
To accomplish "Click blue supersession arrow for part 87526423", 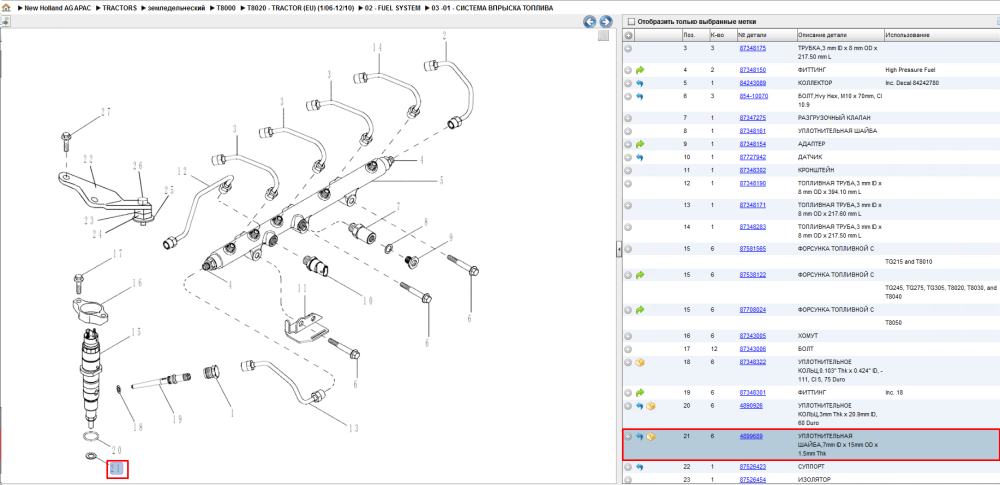I will coord(640,467).
